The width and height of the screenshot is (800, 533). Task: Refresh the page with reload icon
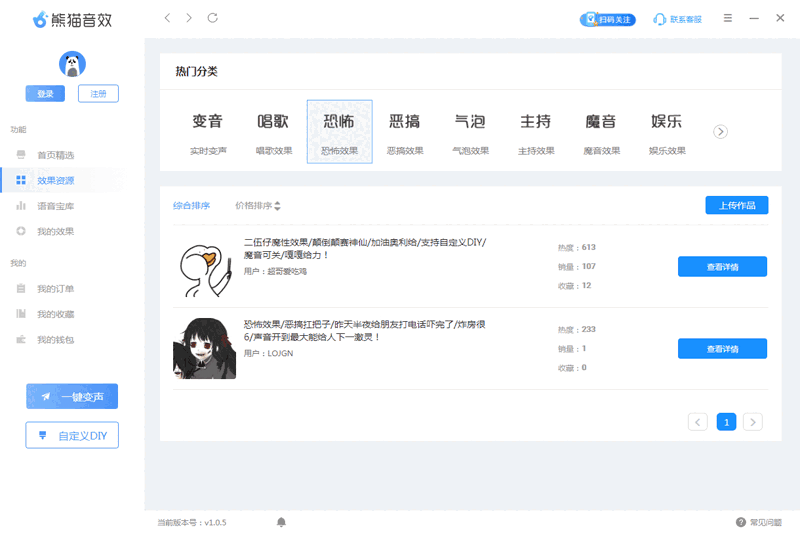pos(212,18)
